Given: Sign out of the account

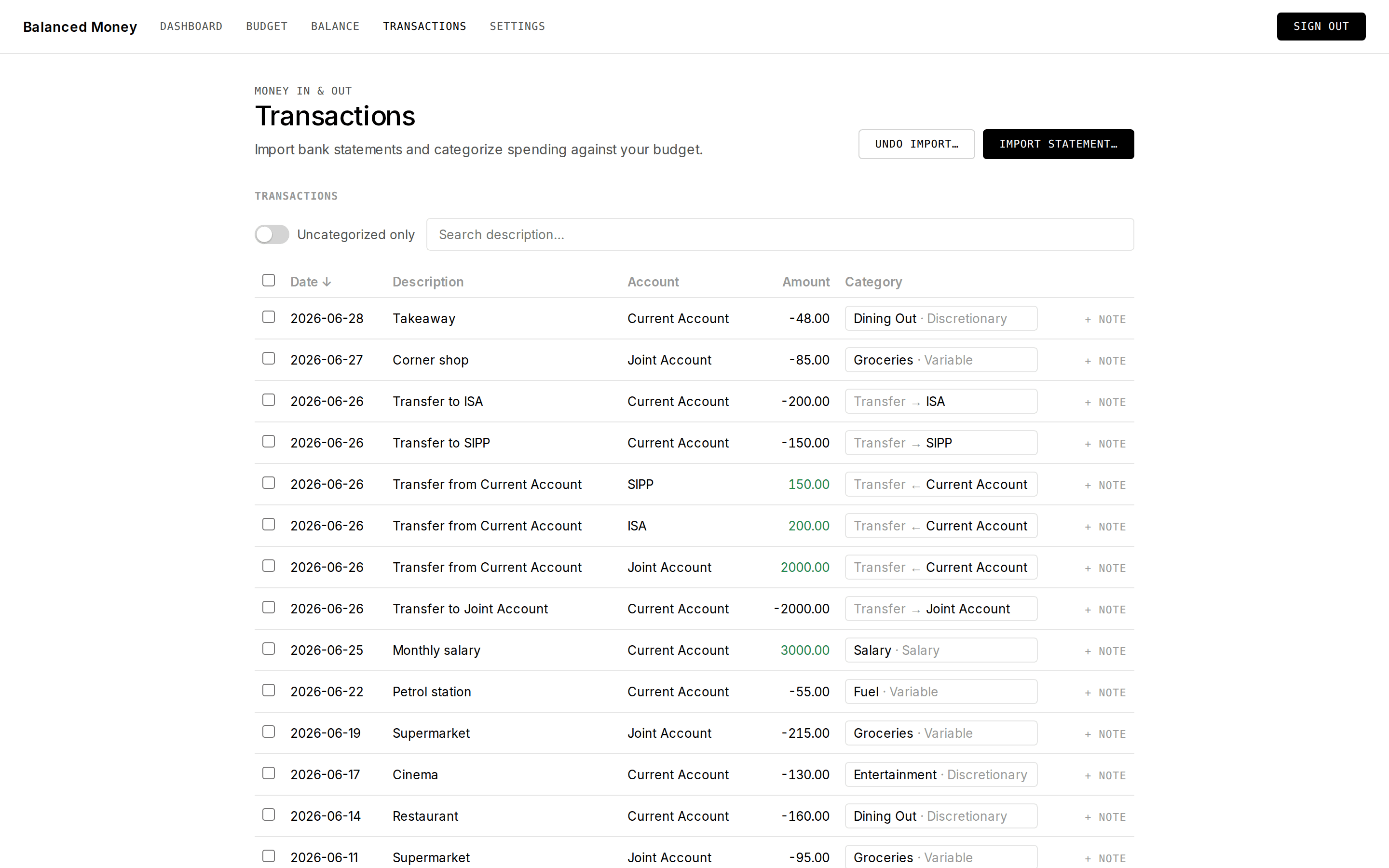Looking at the screenshot, I should [1321, 27].
